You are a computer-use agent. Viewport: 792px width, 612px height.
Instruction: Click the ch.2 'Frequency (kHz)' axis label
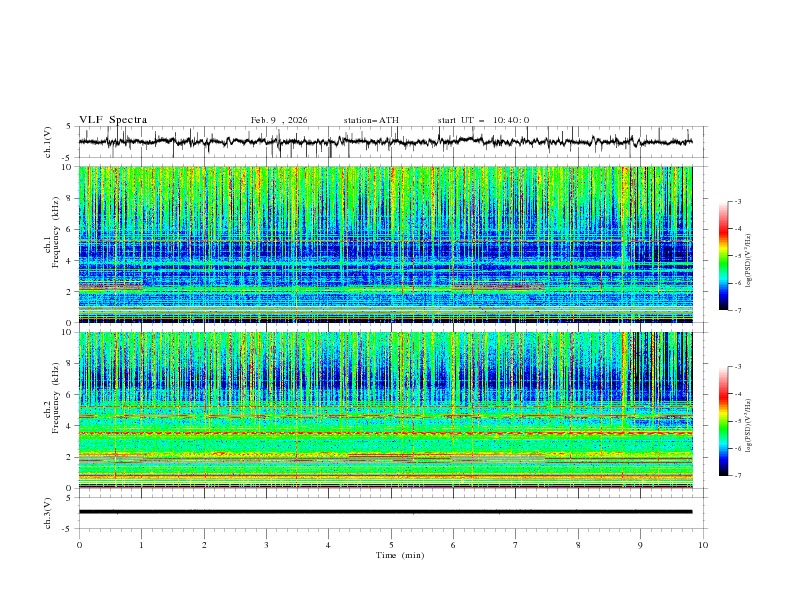click(56, 398)
